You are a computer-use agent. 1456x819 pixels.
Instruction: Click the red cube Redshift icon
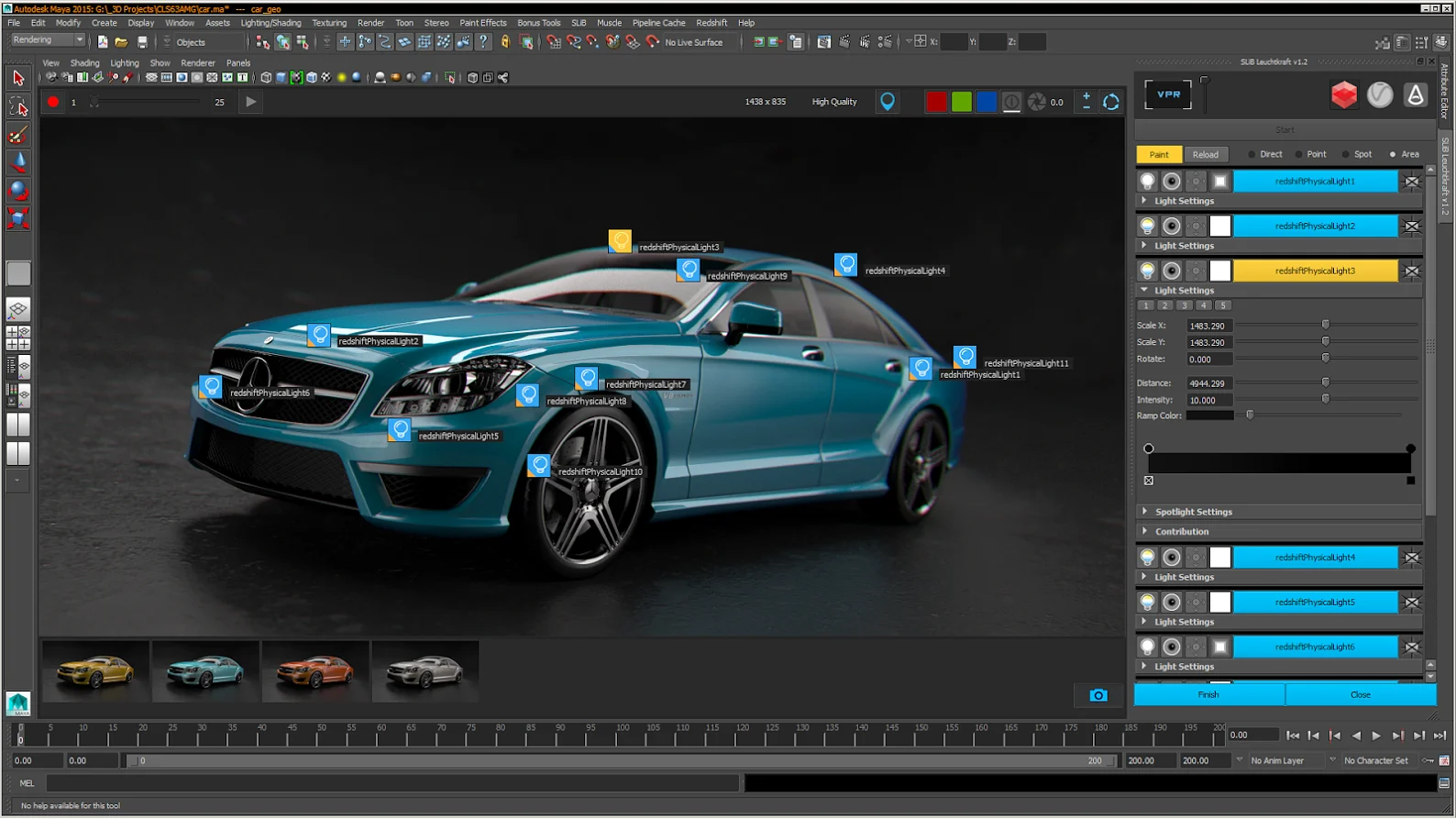(x=1343, y=95)
